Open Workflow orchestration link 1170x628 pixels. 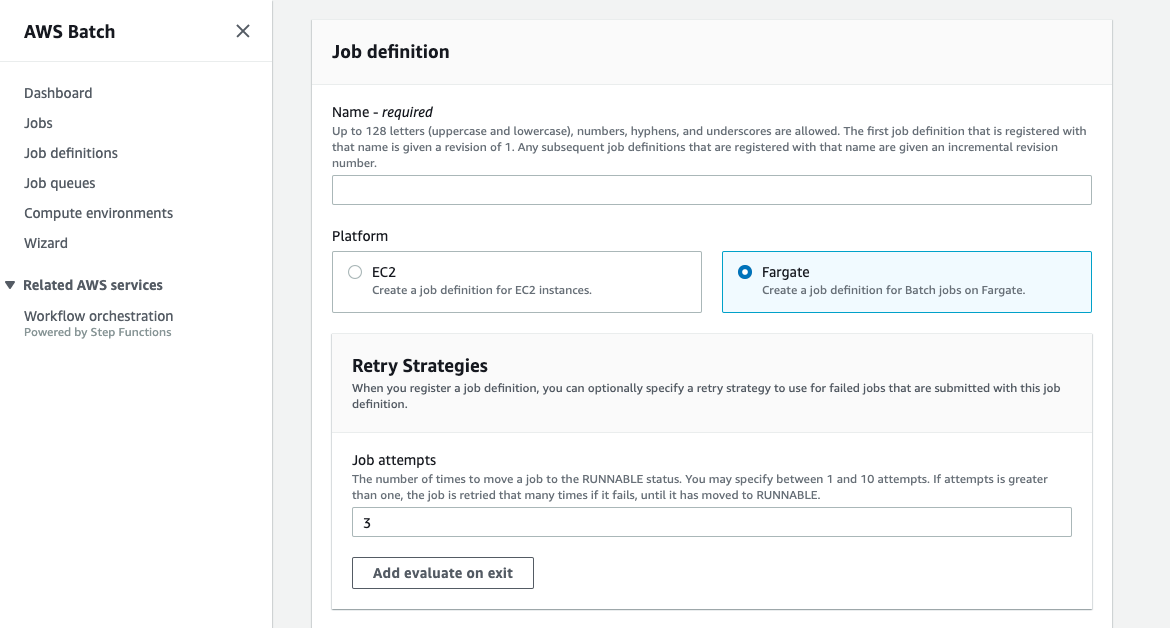(x=99, y=316)
